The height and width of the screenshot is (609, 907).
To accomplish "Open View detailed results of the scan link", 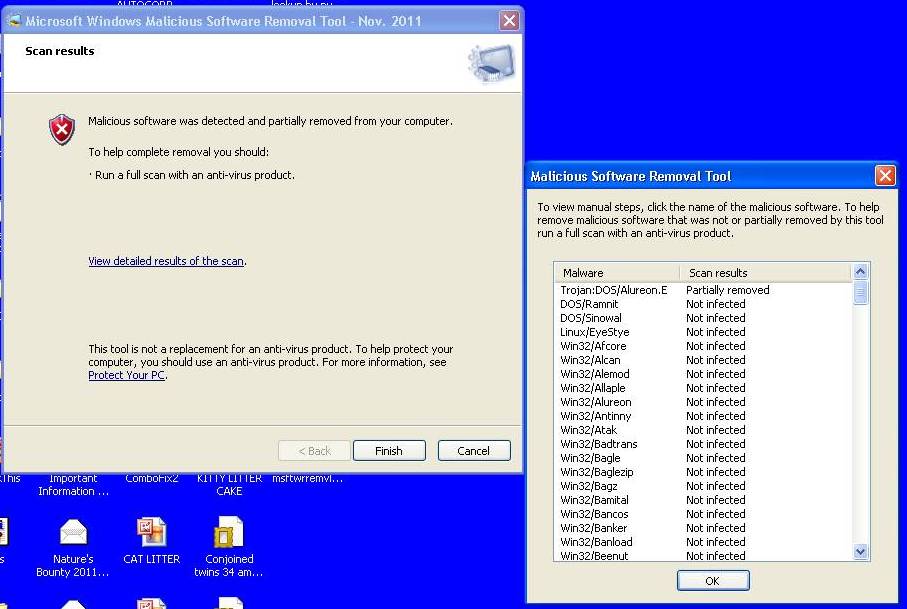I will pyautogui.click(x=166, y=261).
